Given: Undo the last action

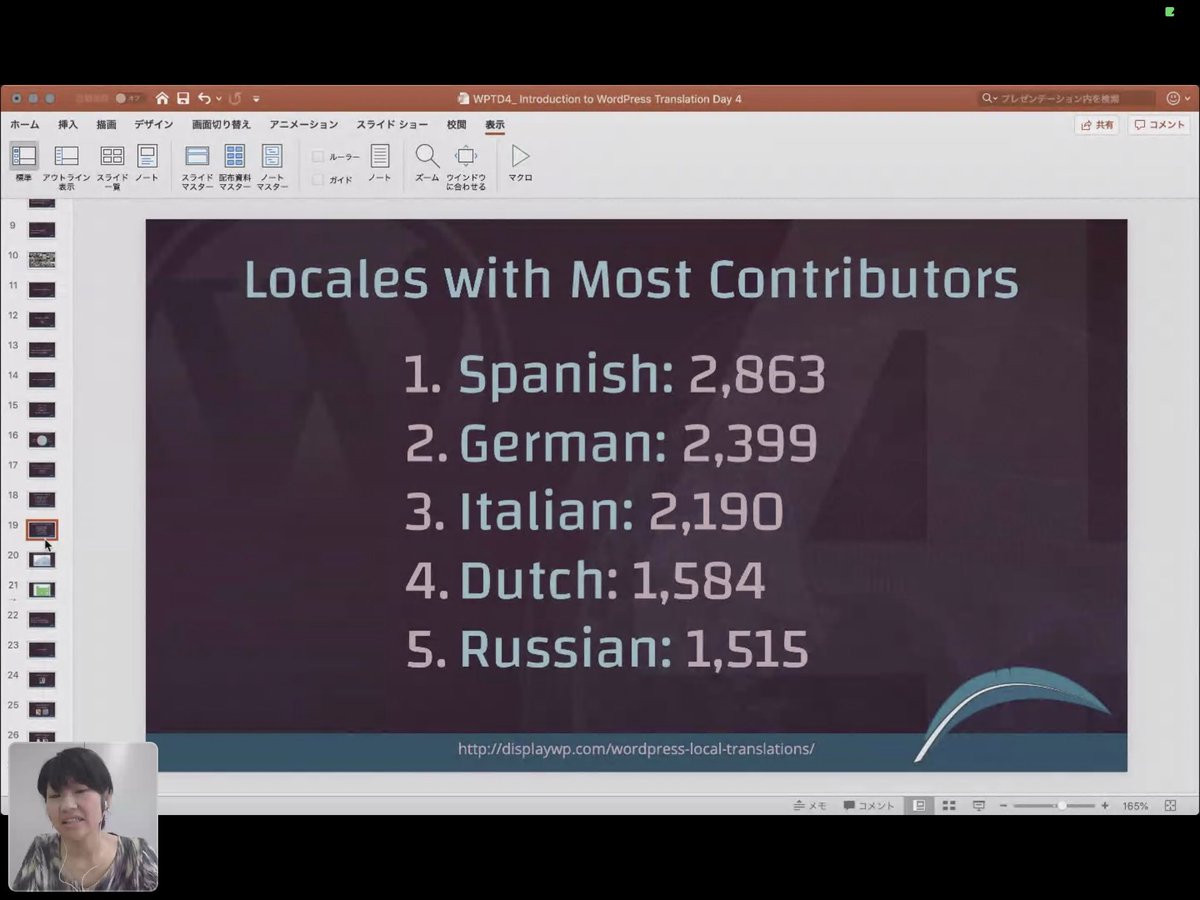Looking at the screenshot, I should [204, 98].
